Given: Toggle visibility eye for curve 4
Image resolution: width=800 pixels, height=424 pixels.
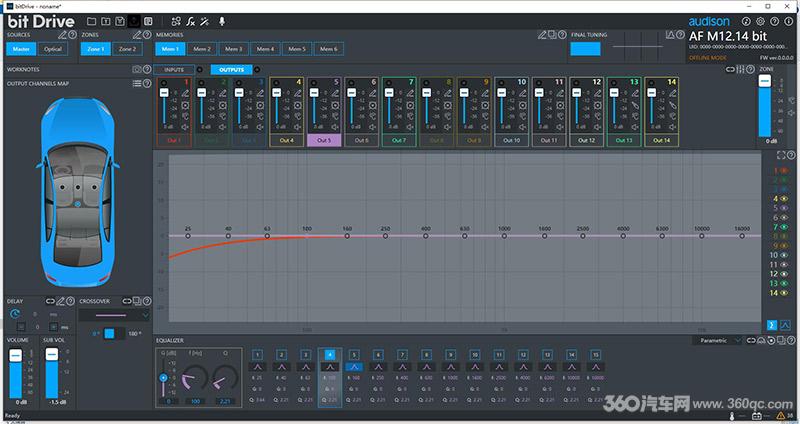Looking at the screenshot, I should (784, 198).
